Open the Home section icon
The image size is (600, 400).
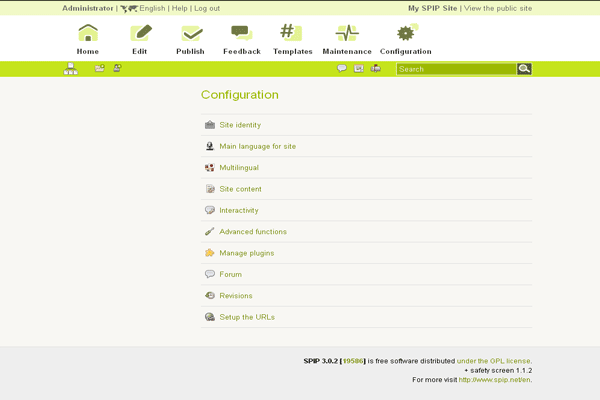click(x=88, y=34)
